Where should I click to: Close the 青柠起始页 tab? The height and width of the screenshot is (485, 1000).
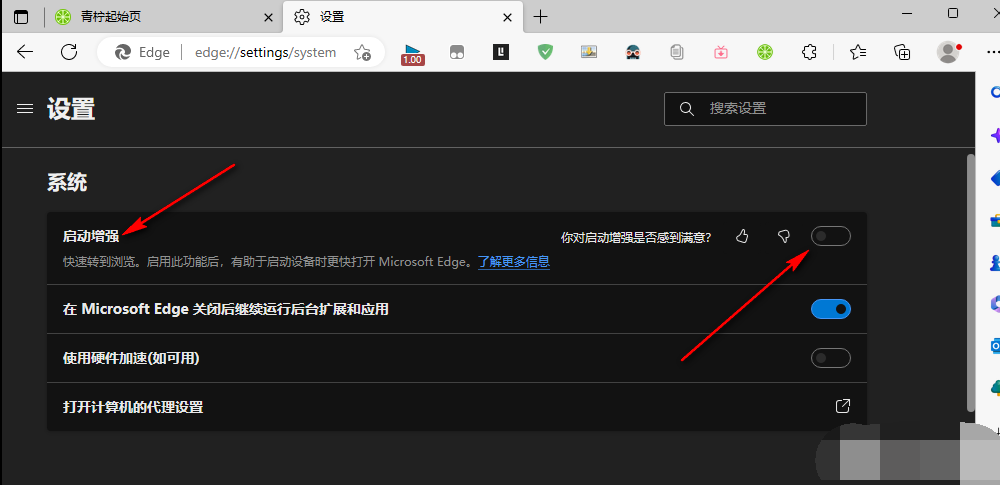coord(269,17)
